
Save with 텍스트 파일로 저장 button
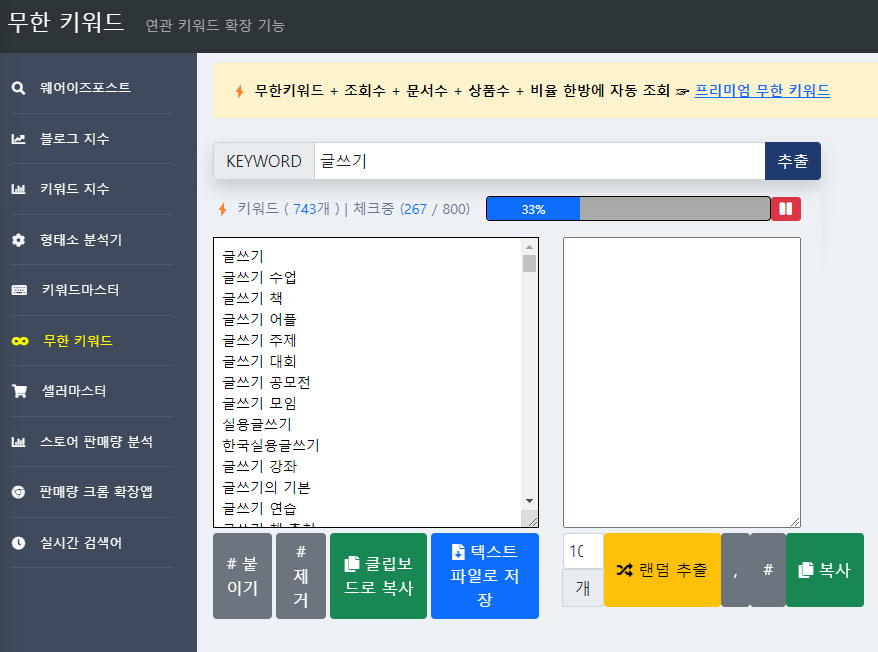(485, 576)
